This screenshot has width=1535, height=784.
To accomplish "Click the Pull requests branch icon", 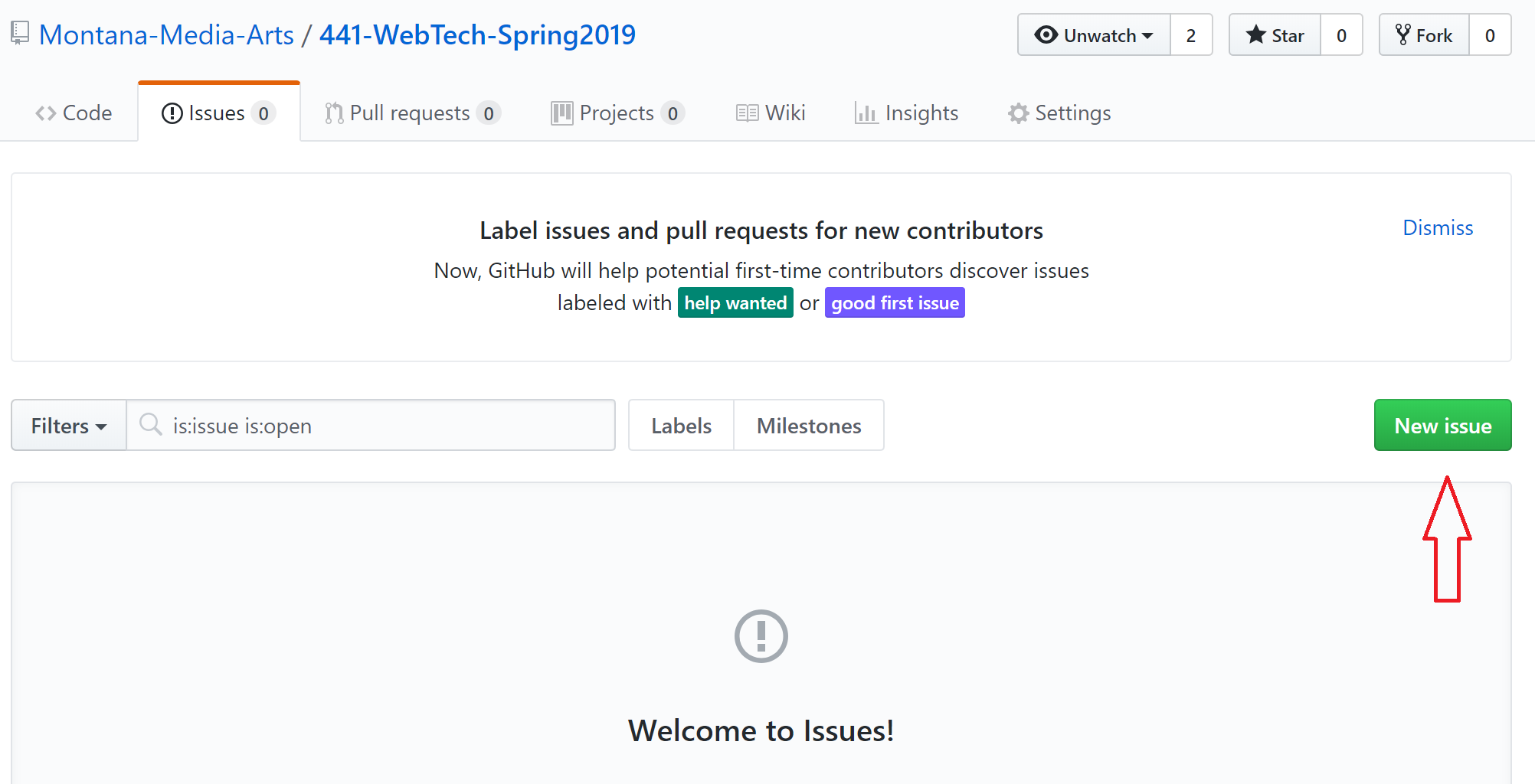I will 334,113.
